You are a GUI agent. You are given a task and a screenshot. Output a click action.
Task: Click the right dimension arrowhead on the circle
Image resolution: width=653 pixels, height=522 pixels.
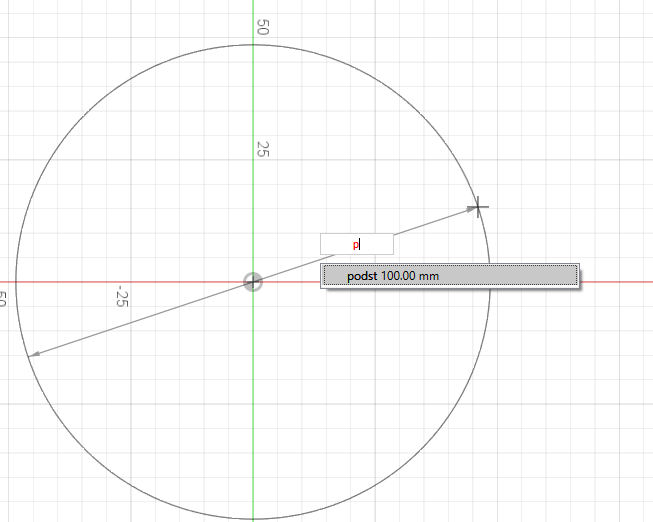coord(472,210)
